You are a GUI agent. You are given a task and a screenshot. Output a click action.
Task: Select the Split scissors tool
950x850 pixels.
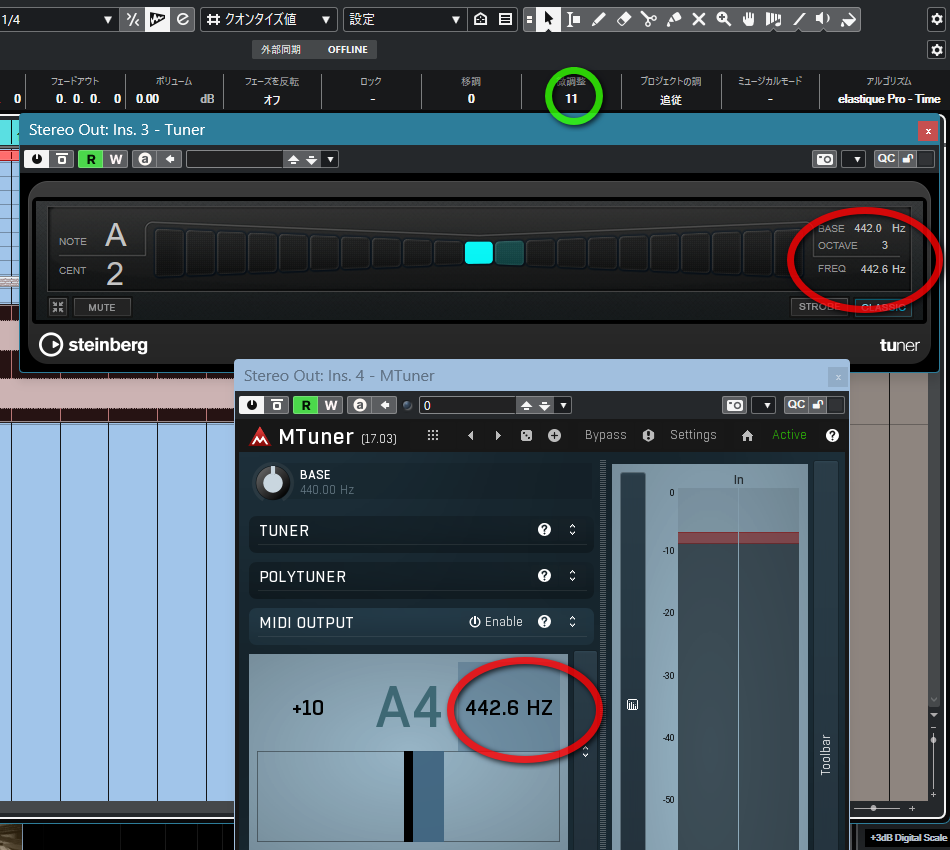pos(648,19)
